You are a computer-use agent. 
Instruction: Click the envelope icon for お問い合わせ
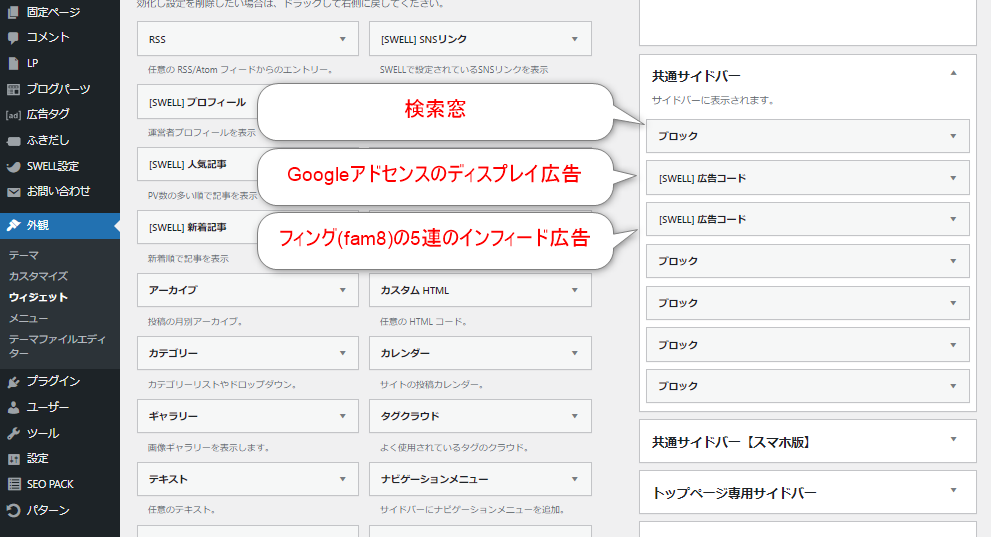coord(13,191)
